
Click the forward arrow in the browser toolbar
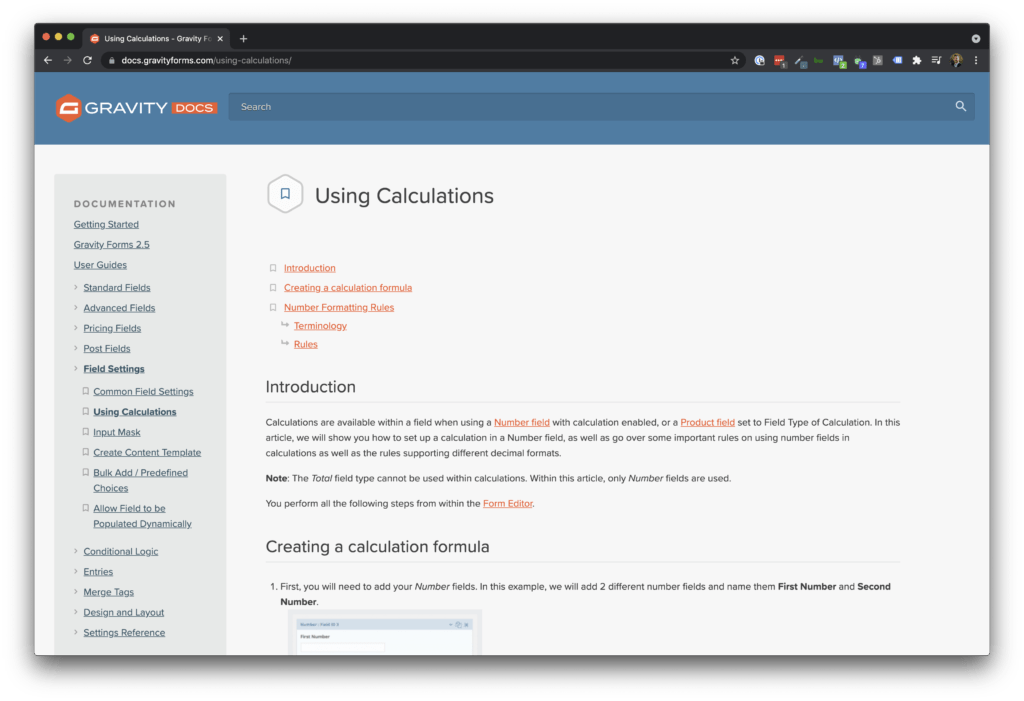(67, 60)
